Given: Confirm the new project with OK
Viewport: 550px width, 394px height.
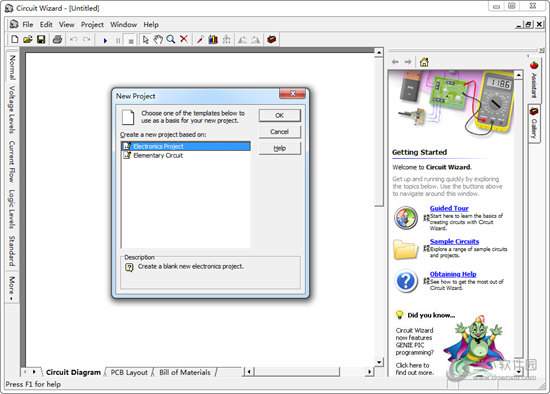Looking at the screenshot, I should pos(280,115).
